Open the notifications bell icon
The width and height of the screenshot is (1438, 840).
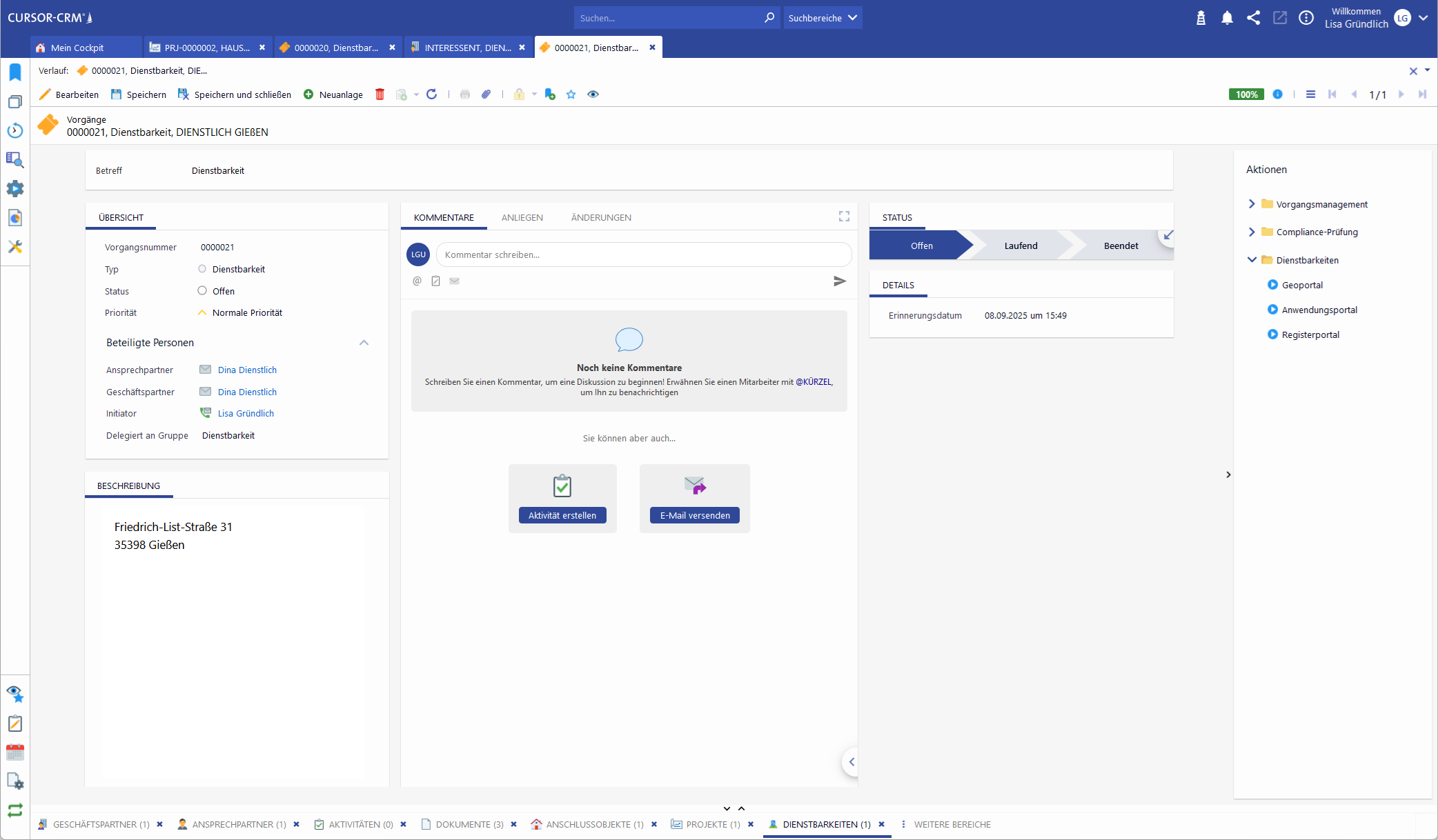1227,18
